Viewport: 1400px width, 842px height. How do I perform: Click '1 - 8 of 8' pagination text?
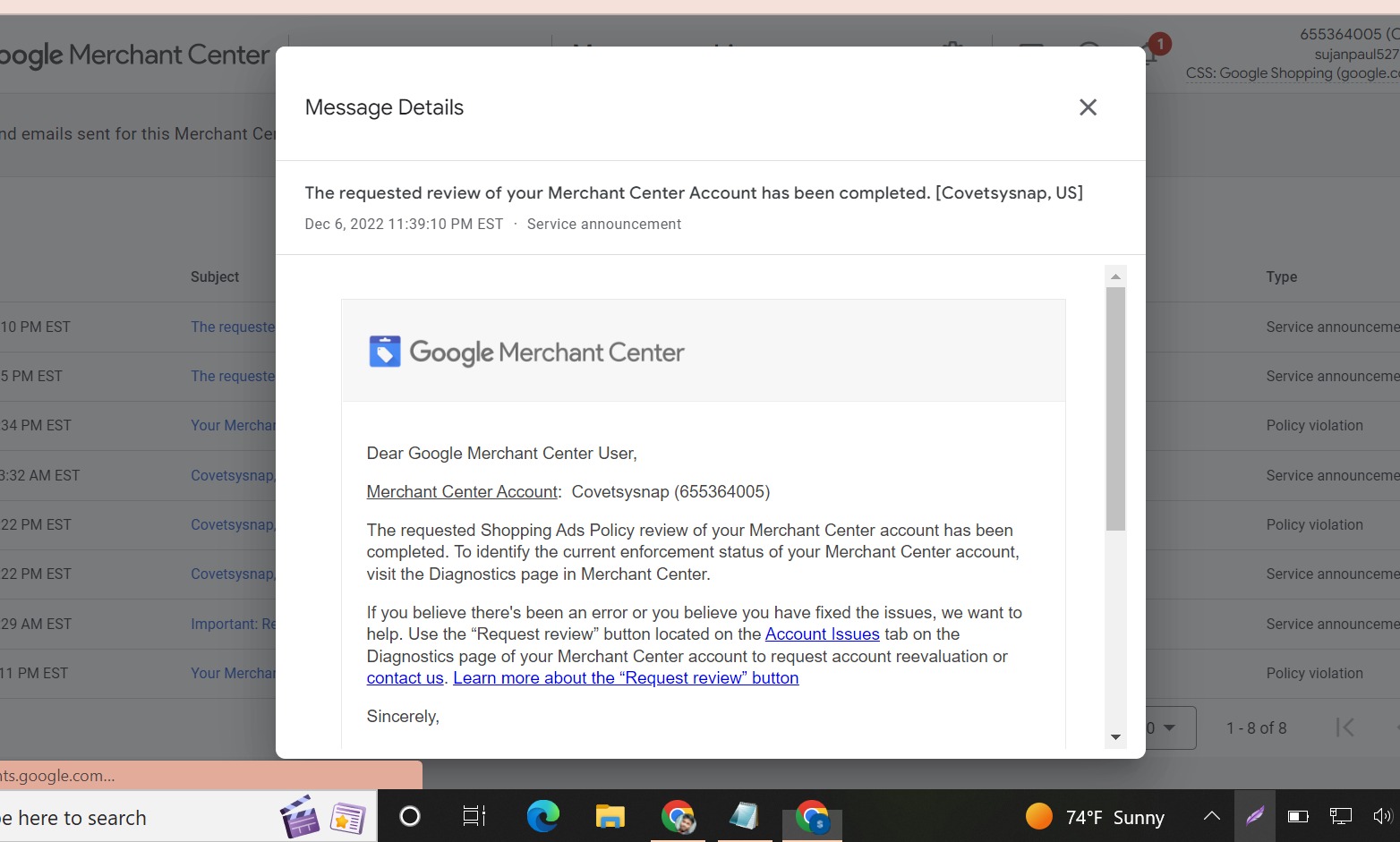point(1257,728)
